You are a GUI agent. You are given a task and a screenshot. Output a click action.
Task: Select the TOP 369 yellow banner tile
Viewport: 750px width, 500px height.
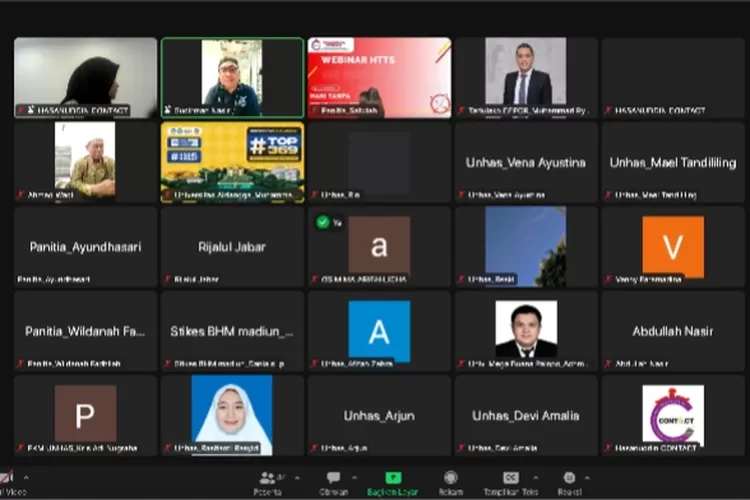point(232,162)
